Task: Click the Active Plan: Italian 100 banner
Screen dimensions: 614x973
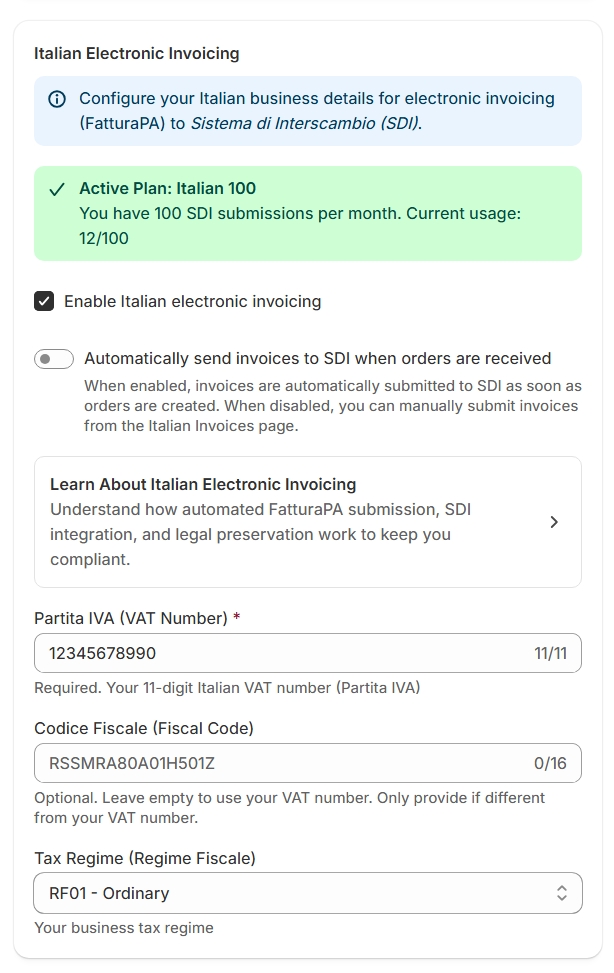Action: point(307,211)
